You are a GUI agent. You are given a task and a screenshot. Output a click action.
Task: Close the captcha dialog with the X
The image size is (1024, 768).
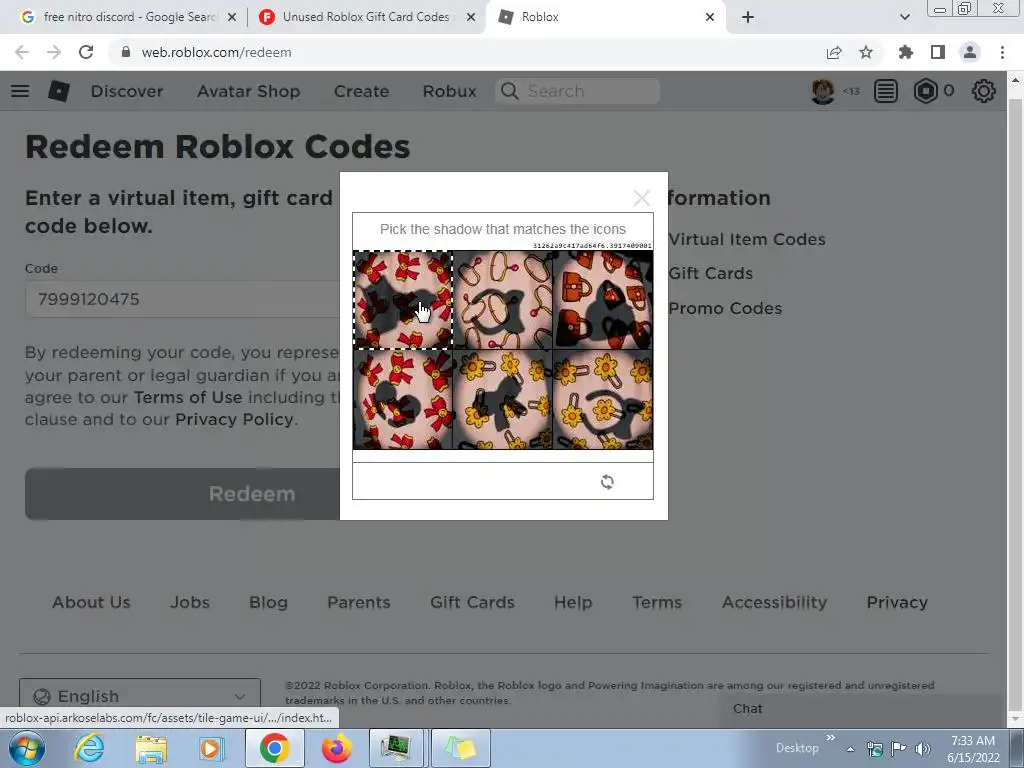(641, 198)
